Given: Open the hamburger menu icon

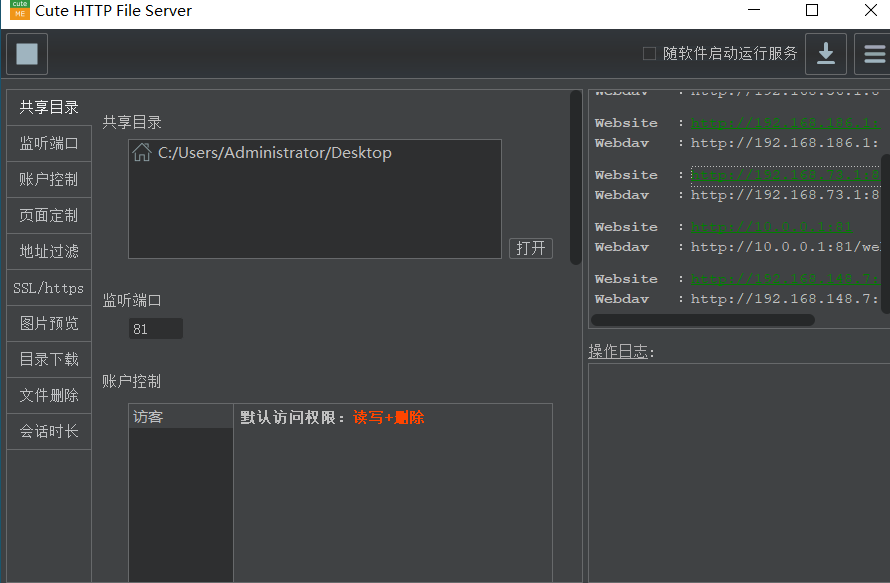Looking at the screenshot, I should [x=873, y=54].
